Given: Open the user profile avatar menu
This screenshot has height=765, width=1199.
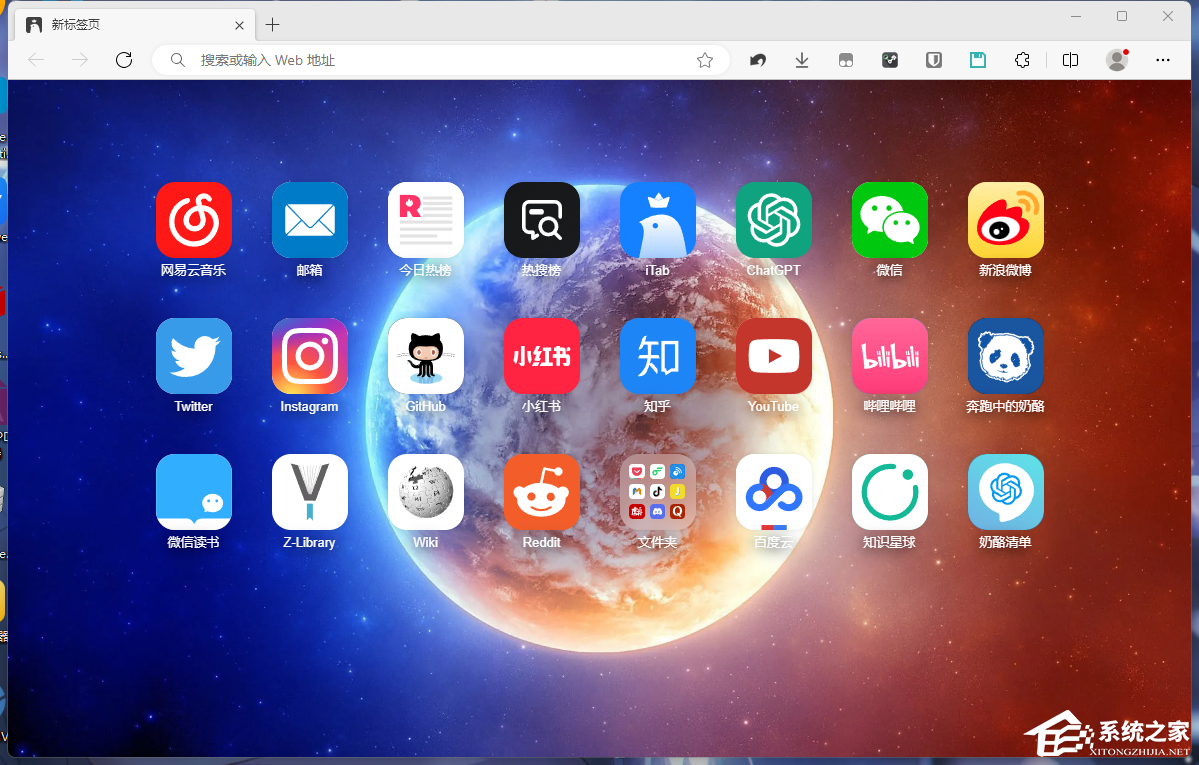Looking at the screenshot, I should click(1117, 60).
